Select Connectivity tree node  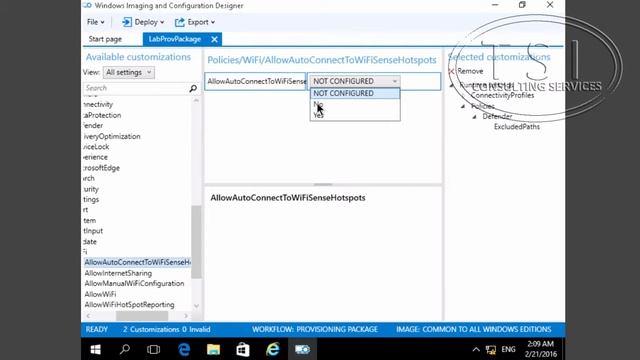[98, 104]
